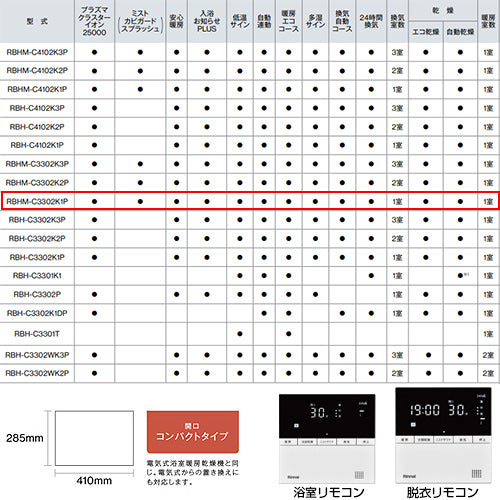Select model name RBH-C3302K1DP

(37, 313)
